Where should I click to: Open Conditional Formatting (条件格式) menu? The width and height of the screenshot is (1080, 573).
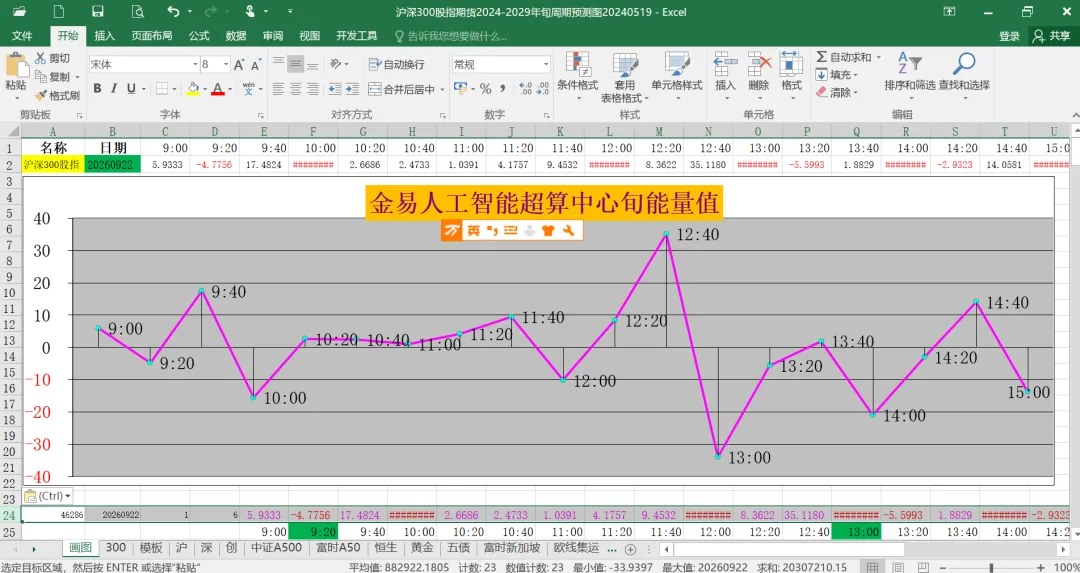pyautogui.click(x=577, y=76)
